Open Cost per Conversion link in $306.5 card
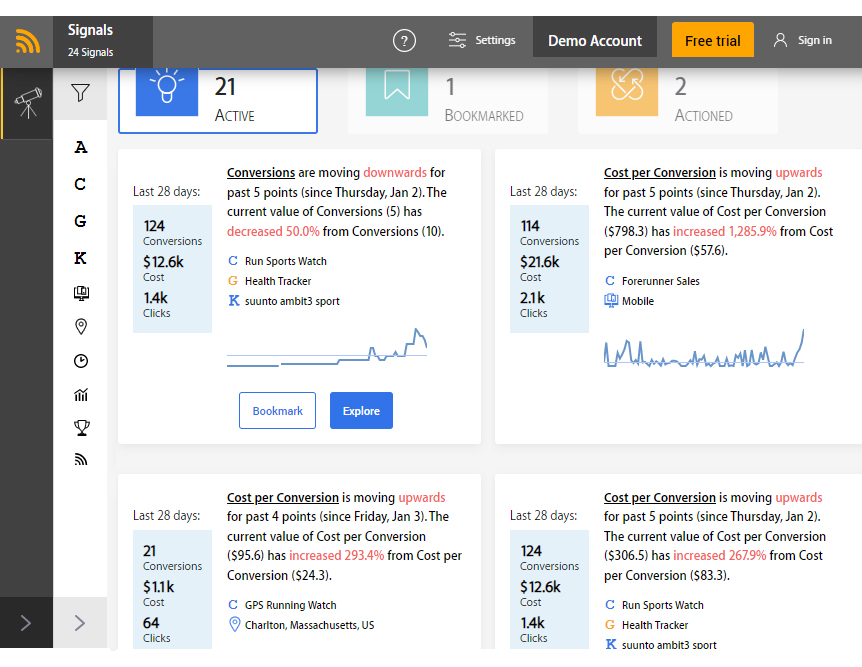This screenshot has width=862, height=667. pyautogui.click(x=660, y=498)
